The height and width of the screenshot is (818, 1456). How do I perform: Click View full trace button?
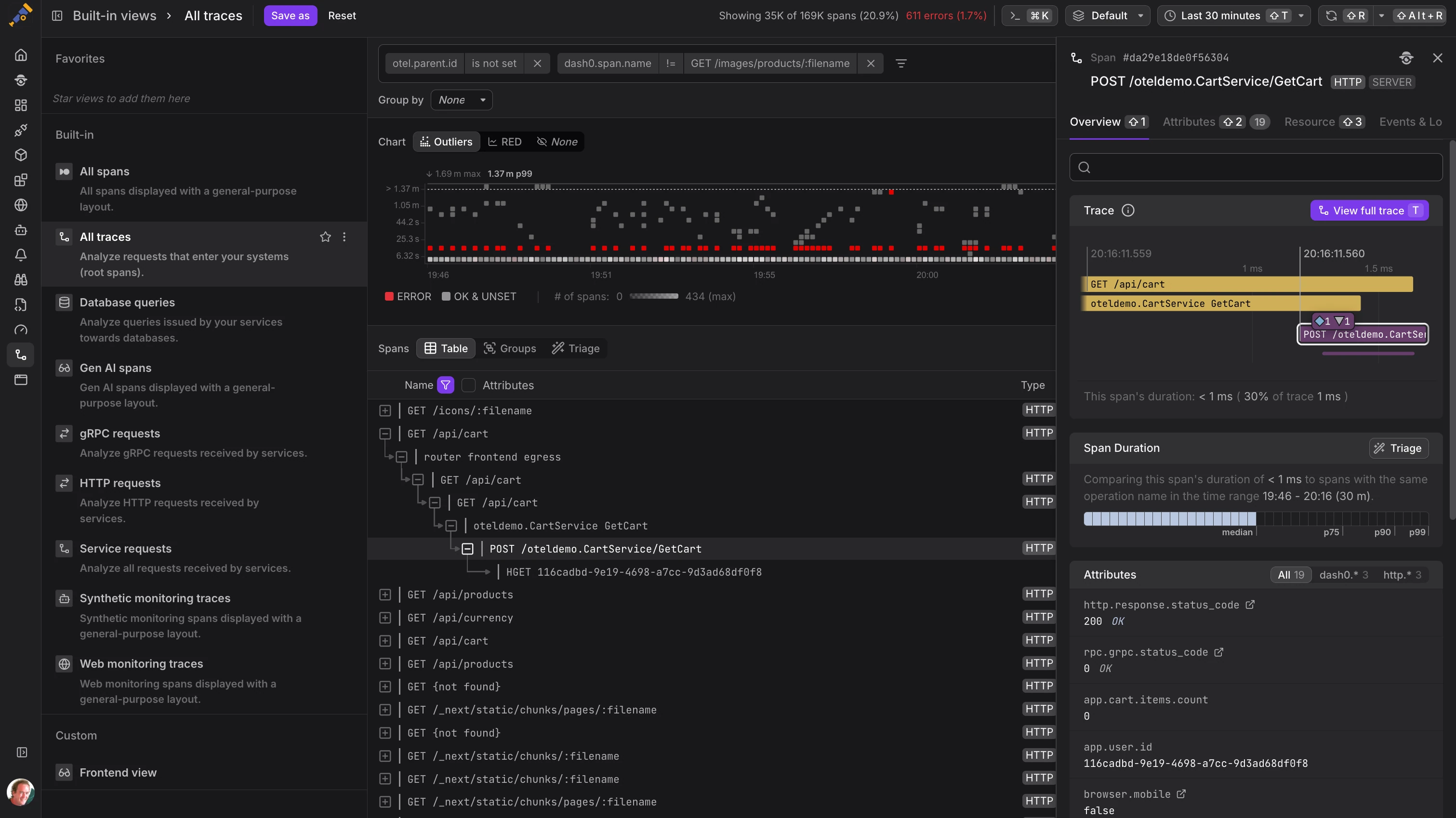tap(1369, 211)
